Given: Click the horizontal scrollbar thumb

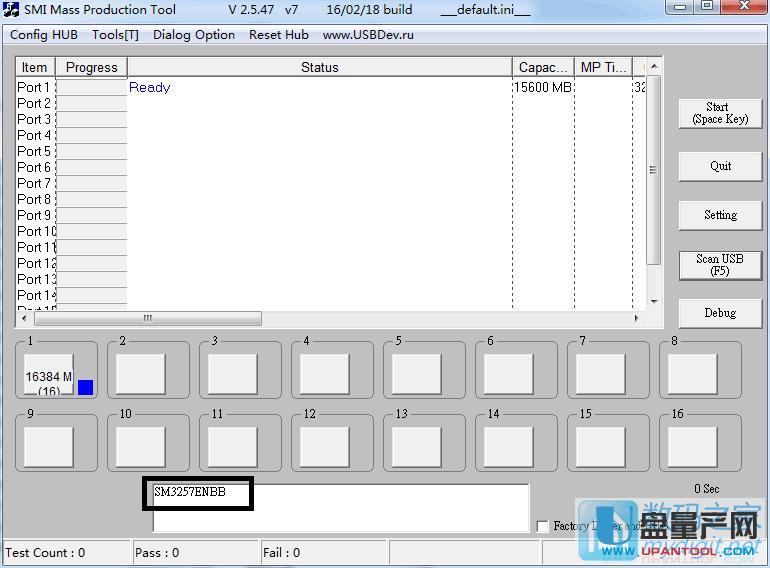Looking at the screenshot, I should pos(148,318).
